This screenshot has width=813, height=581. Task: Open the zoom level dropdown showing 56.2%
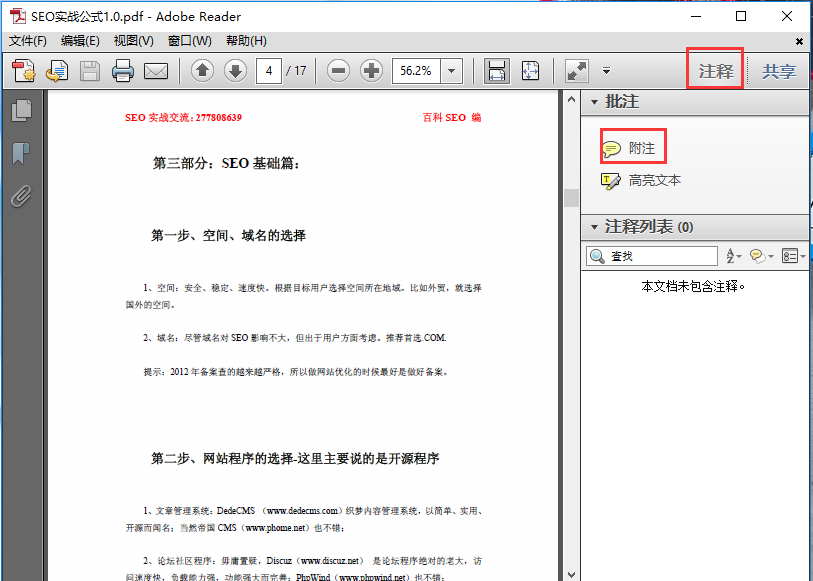[452, 71]
